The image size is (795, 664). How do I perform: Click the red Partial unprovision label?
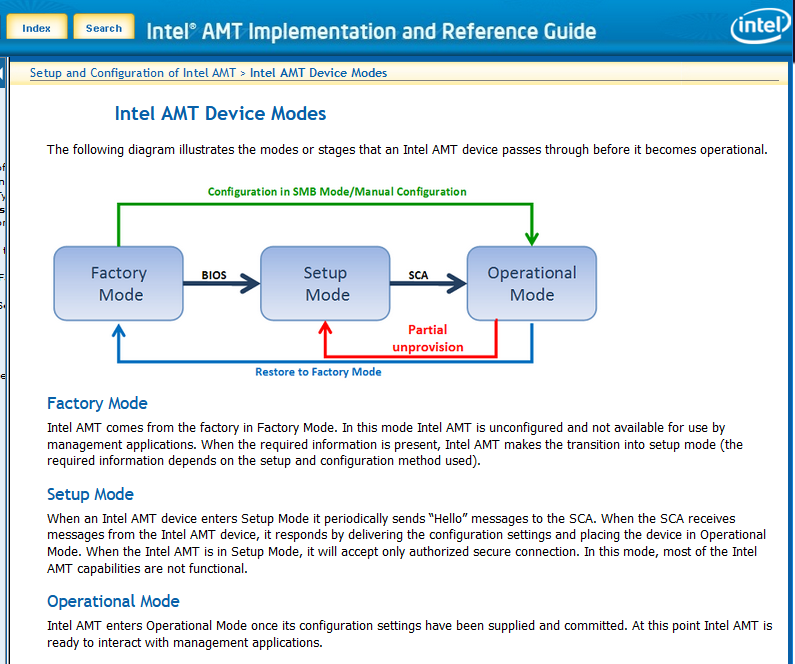(428, 338)
